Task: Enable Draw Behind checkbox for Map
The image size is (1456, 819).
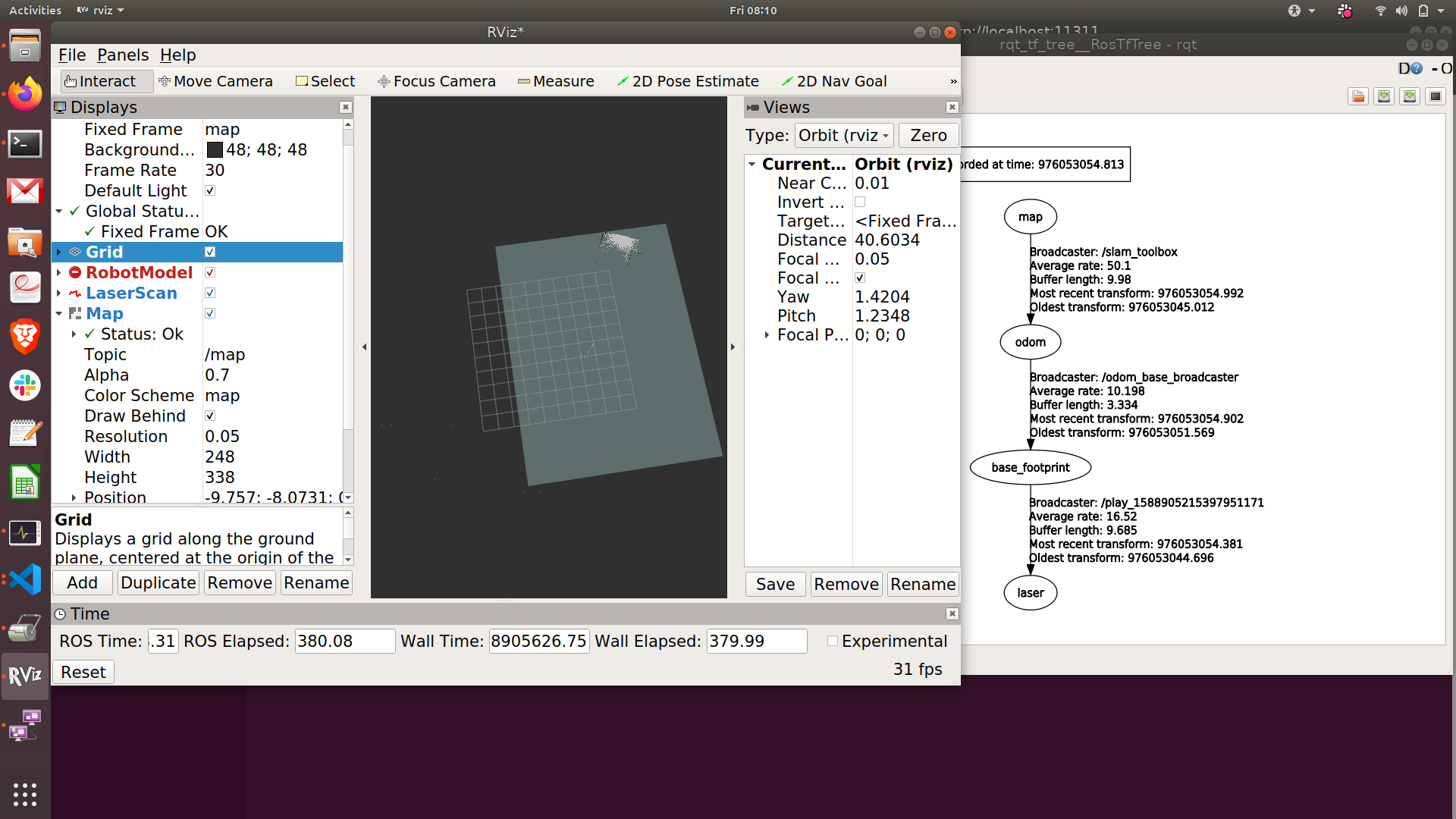Action: [211, 416]
